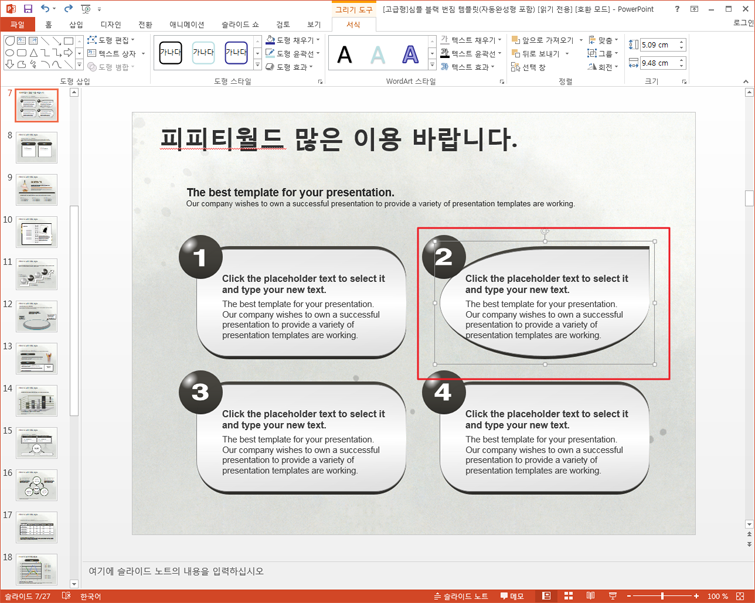Select slide 14 thumbnail

[x=37, y=401]
